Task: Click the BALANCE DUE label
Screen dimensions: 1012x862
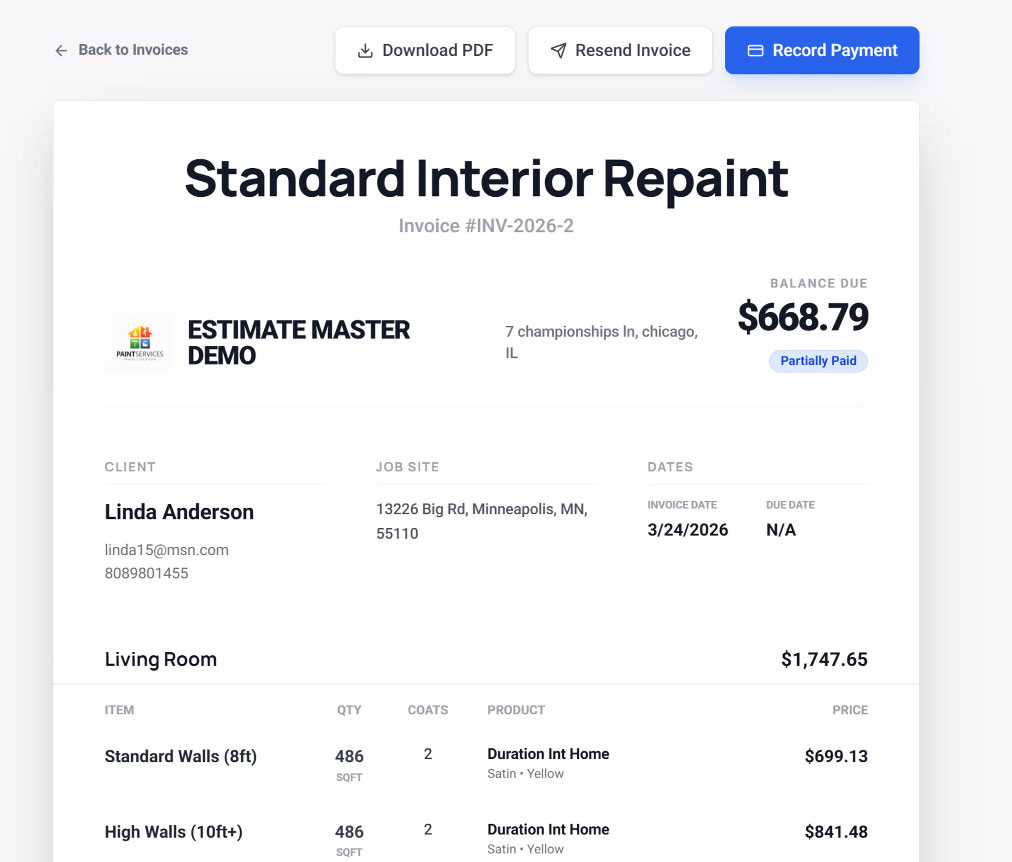Action: pos(818,283)
